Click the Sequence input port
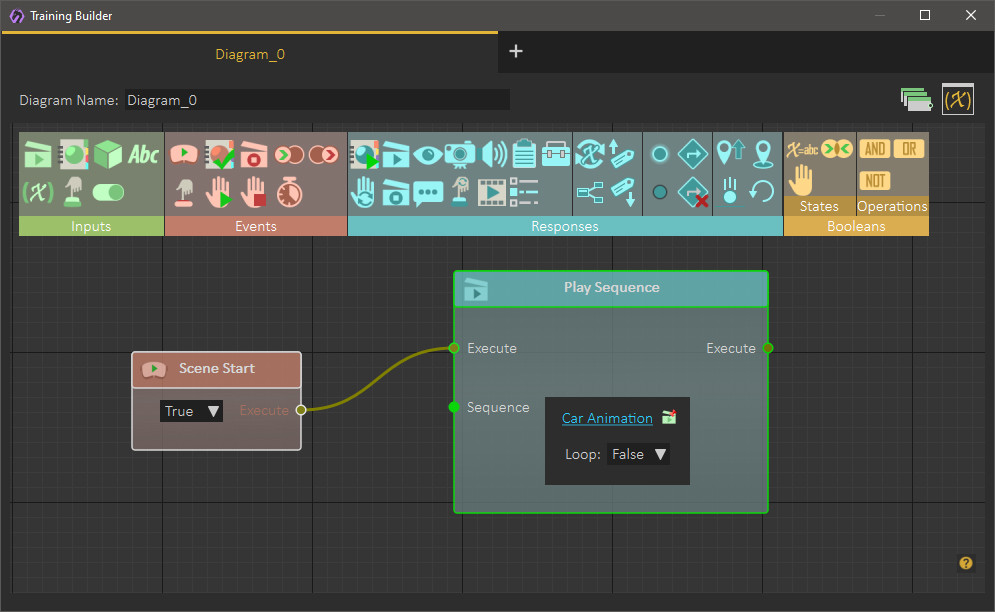Viewport: 995px width, 612px height. tap(454, 407)
